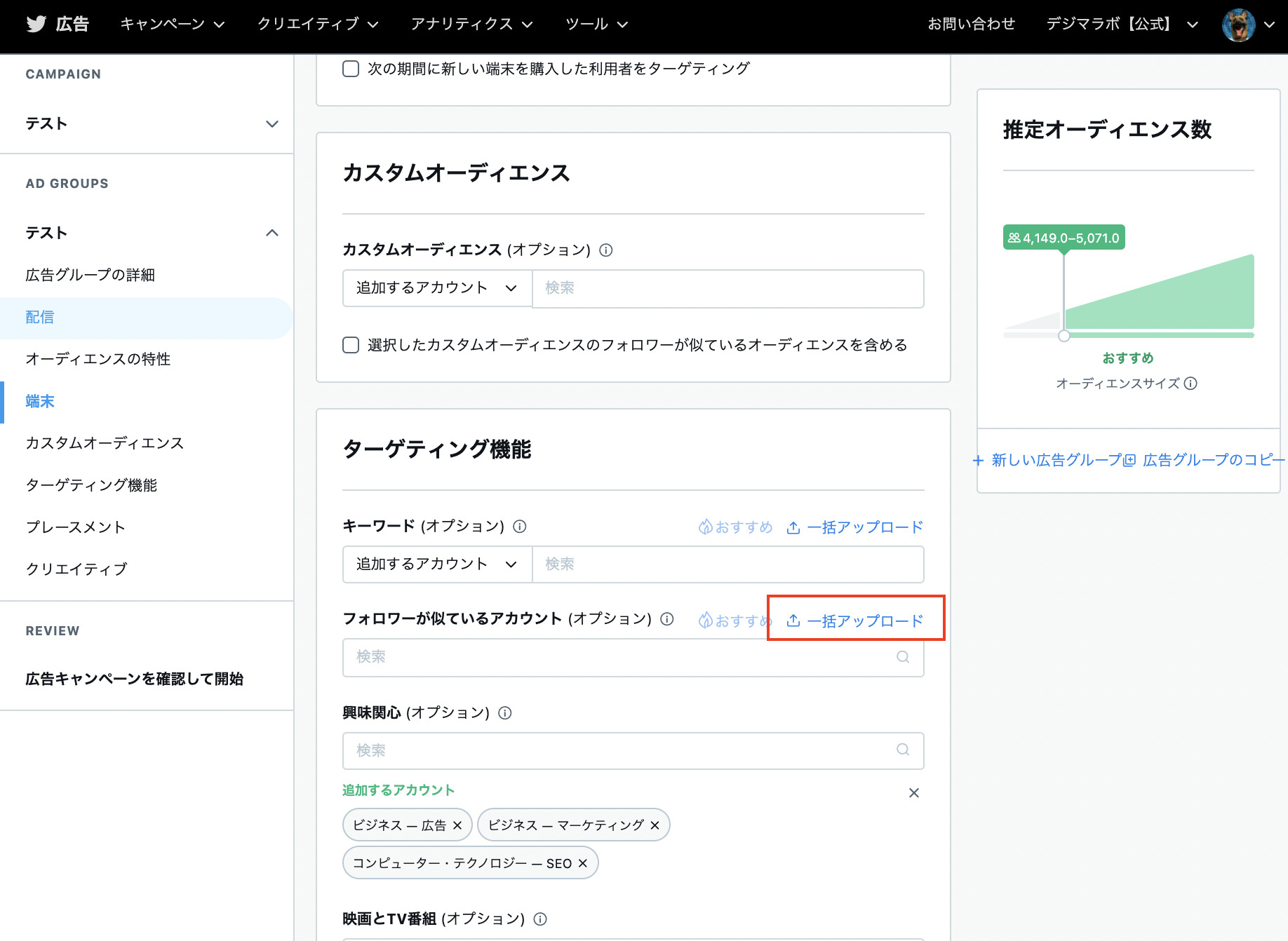Click the Twitter bird logo
Viewport: 1288px width, 941px height.
coord(36,24)
